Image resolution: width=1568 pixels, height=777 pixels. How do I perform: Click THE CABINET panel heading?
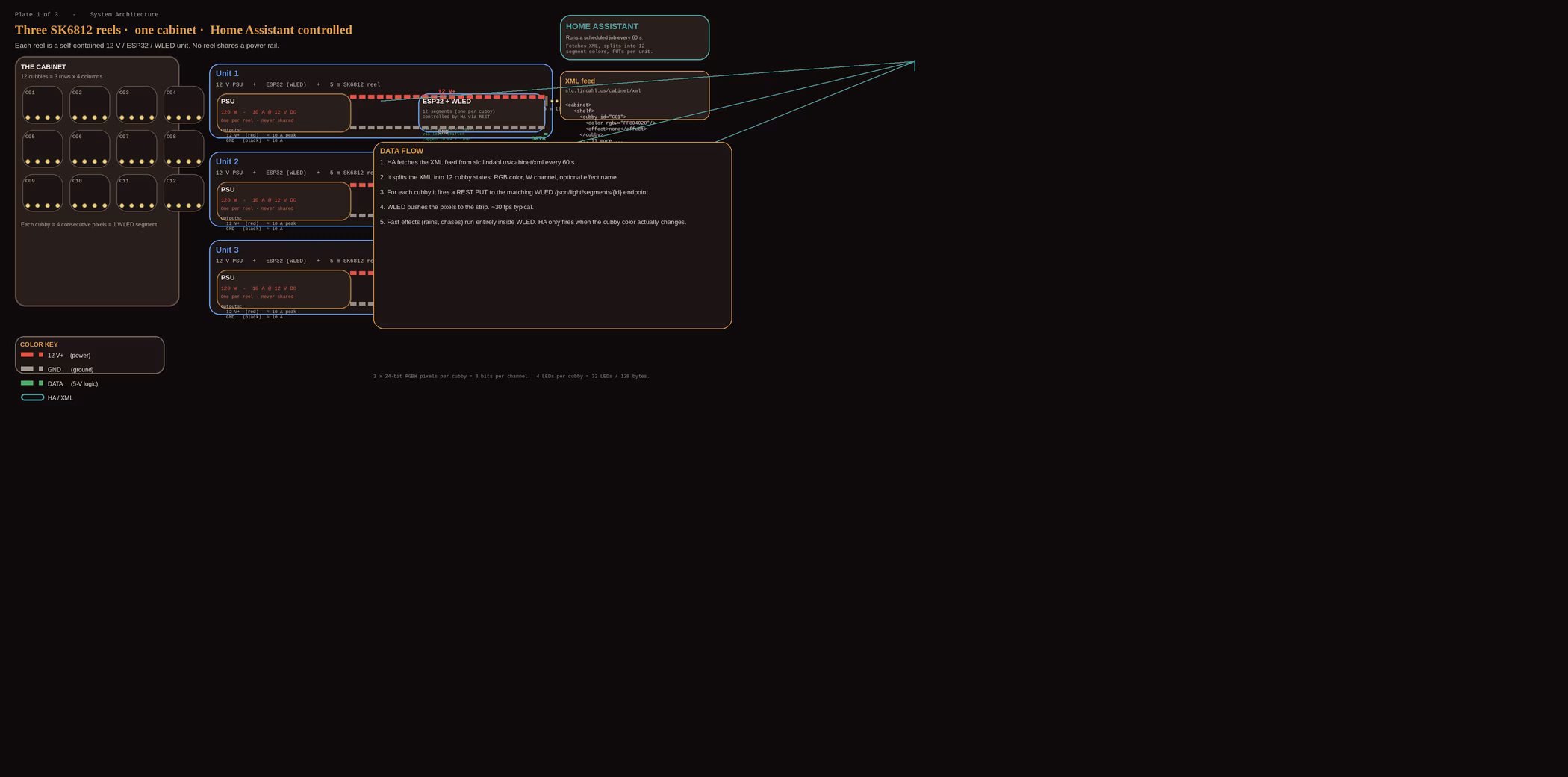43,67
